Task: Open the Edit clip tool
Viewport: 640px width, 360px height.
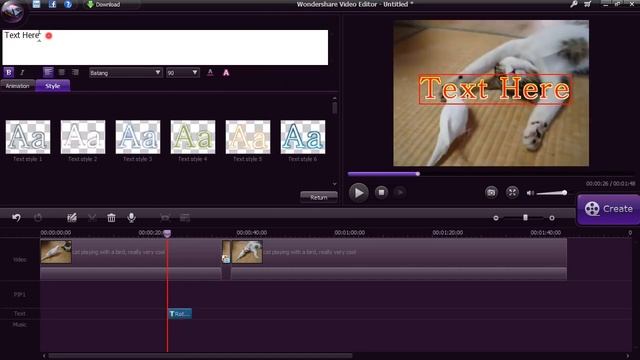Action: (x=72, y=218)
